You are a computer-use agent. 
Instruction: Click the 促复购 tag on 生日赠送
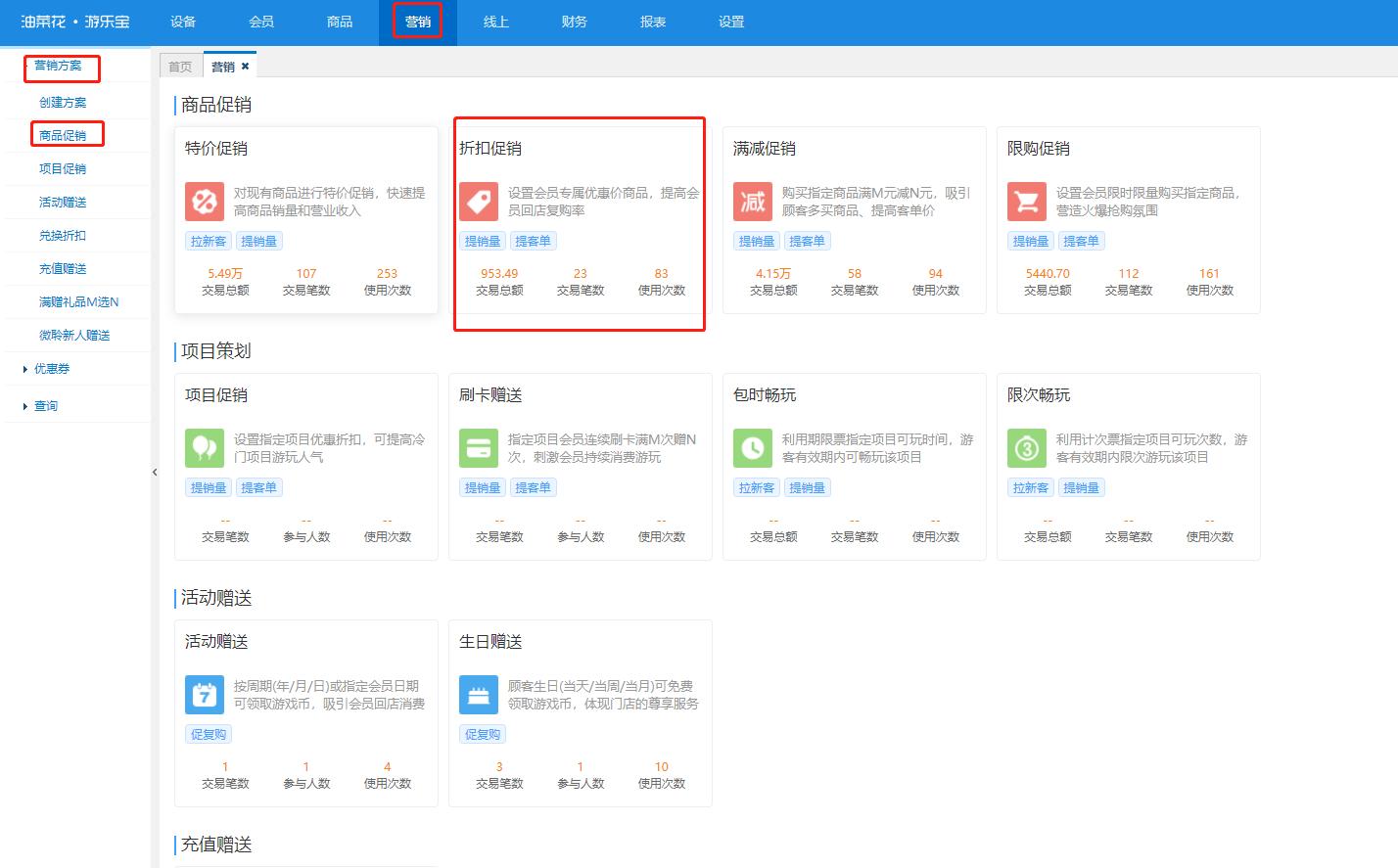coord(483,734)
